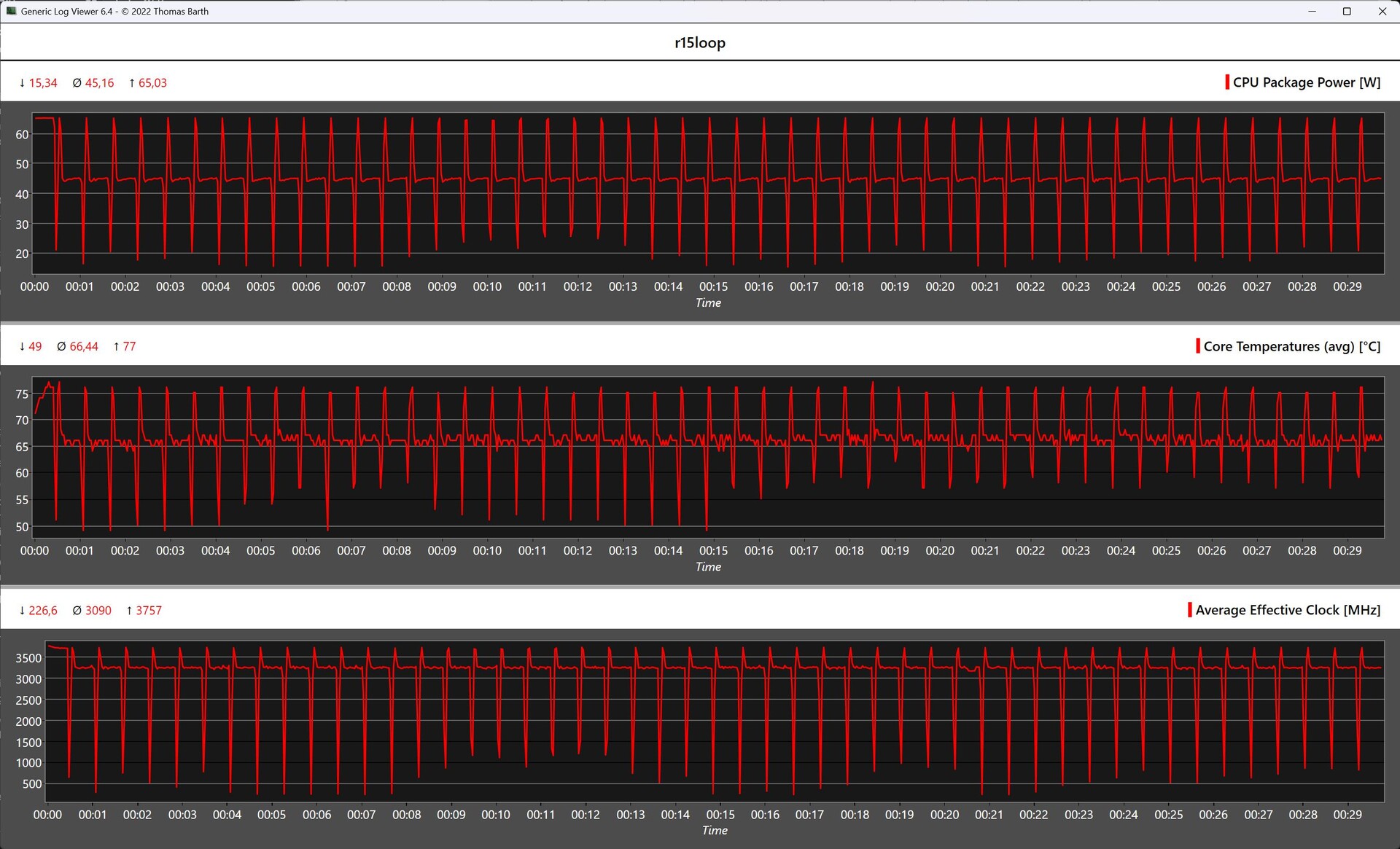
Task: Close the Generic Log Viewer window
Action: coord(1382,11)
